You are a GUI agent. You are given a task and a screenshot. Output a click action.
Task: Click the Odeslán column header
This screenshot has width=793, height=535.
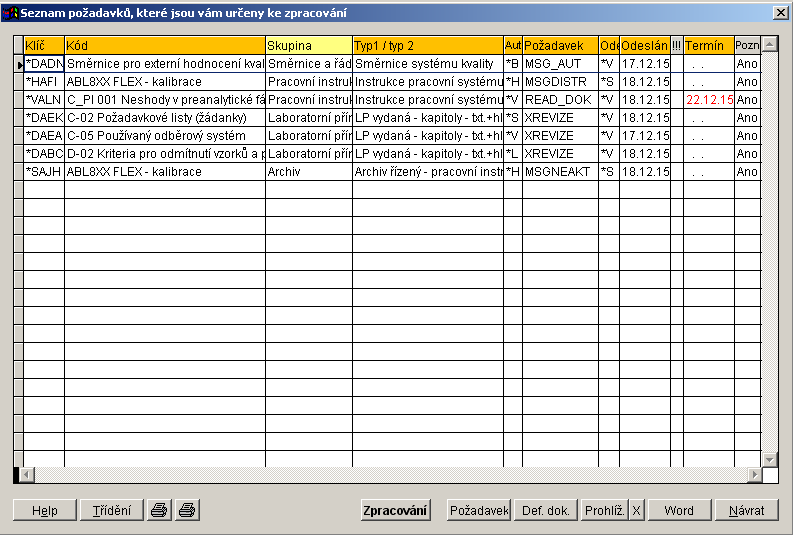(x=644, y=46)
